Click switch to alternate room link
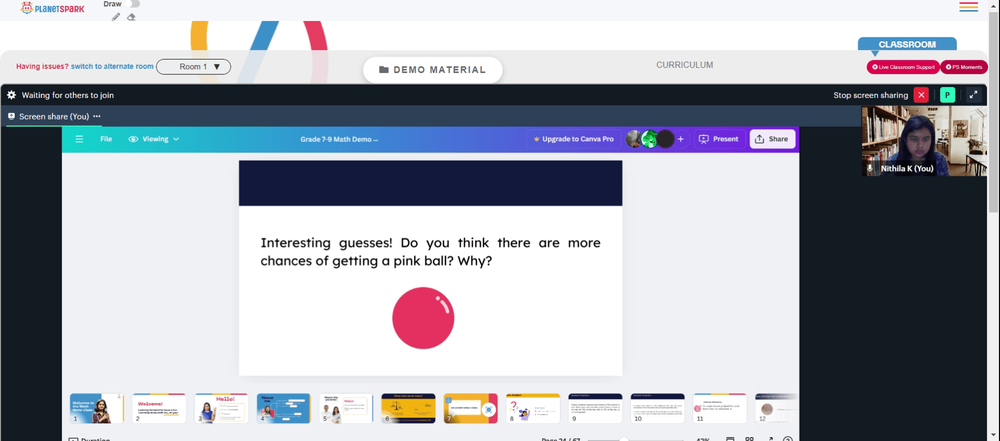The image size is (1000, 441). click(112, 66)
